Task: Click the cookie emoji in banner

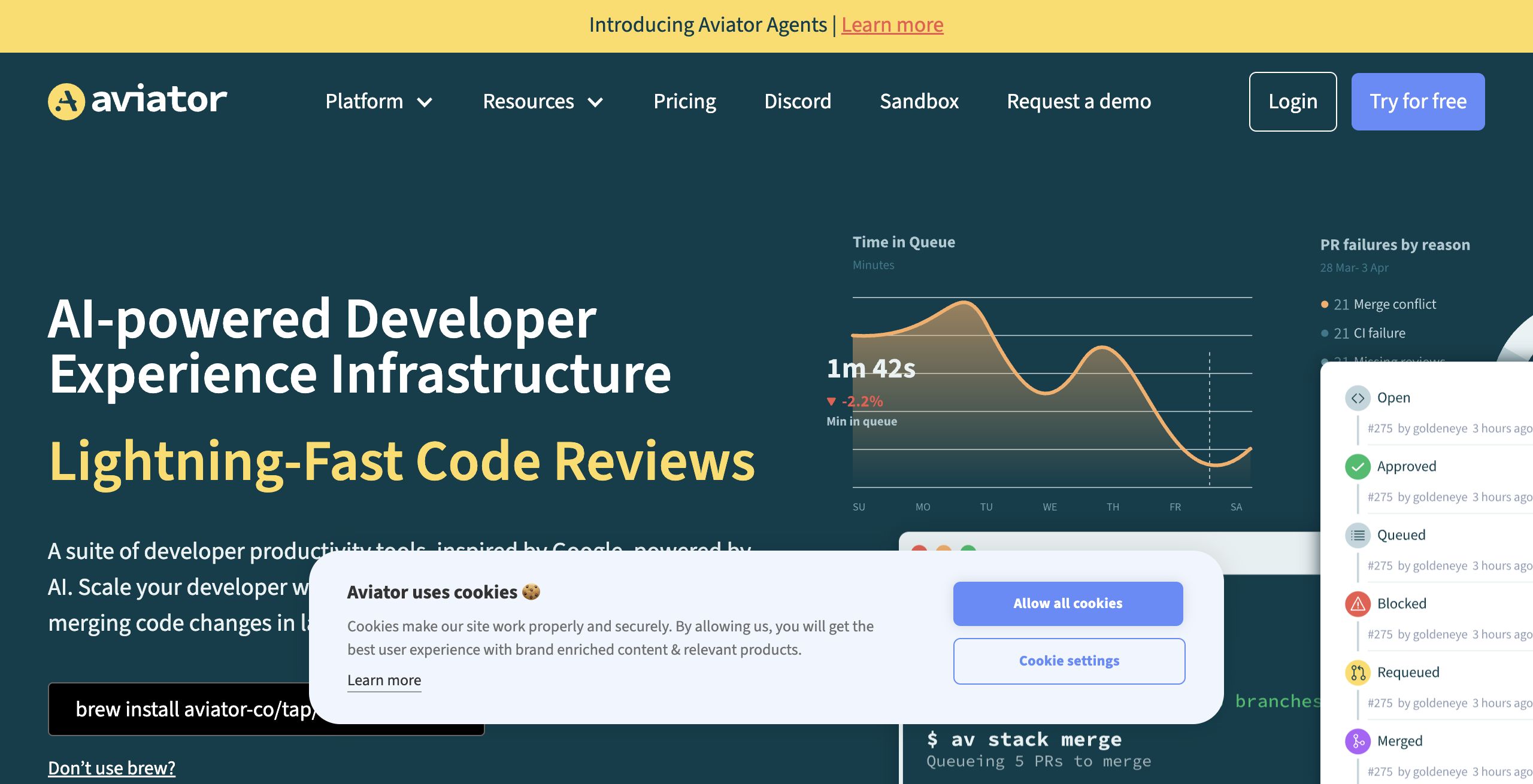Action: click(531, 592)
